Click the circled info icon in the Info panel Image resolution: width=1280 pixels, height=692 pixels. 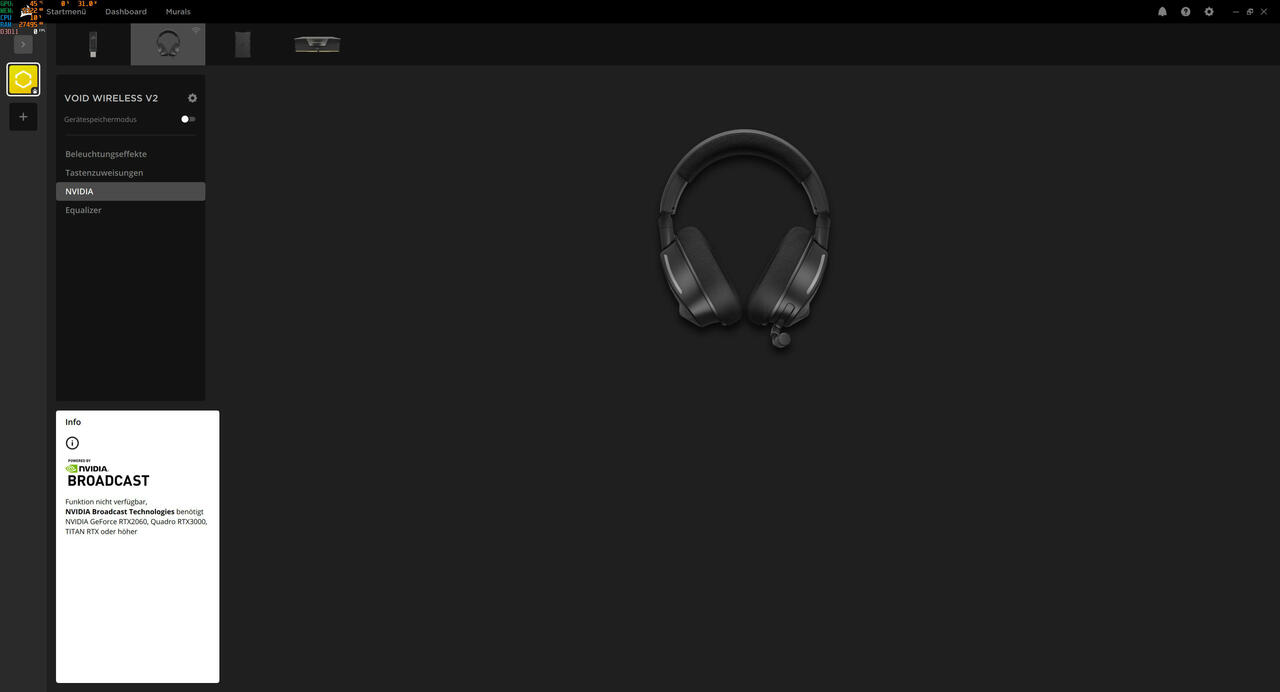72,442
